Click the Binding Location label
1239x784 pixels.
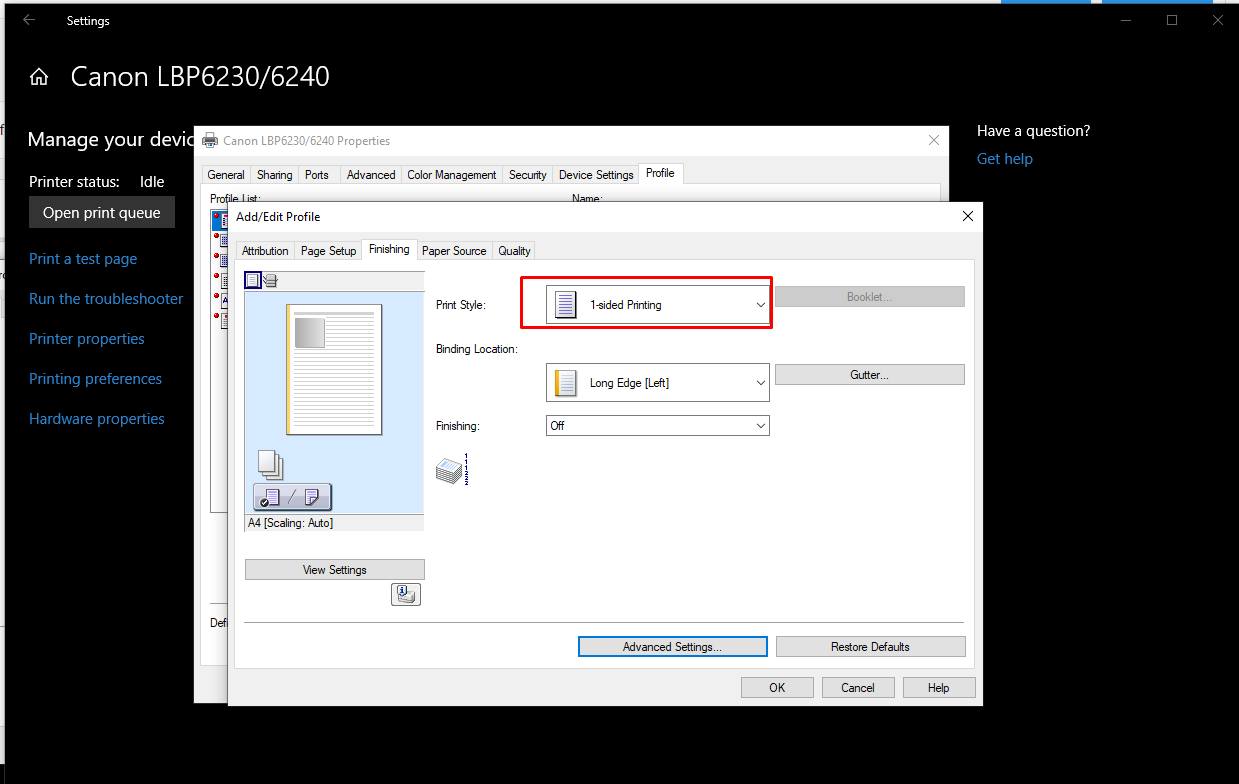point(477,349)
